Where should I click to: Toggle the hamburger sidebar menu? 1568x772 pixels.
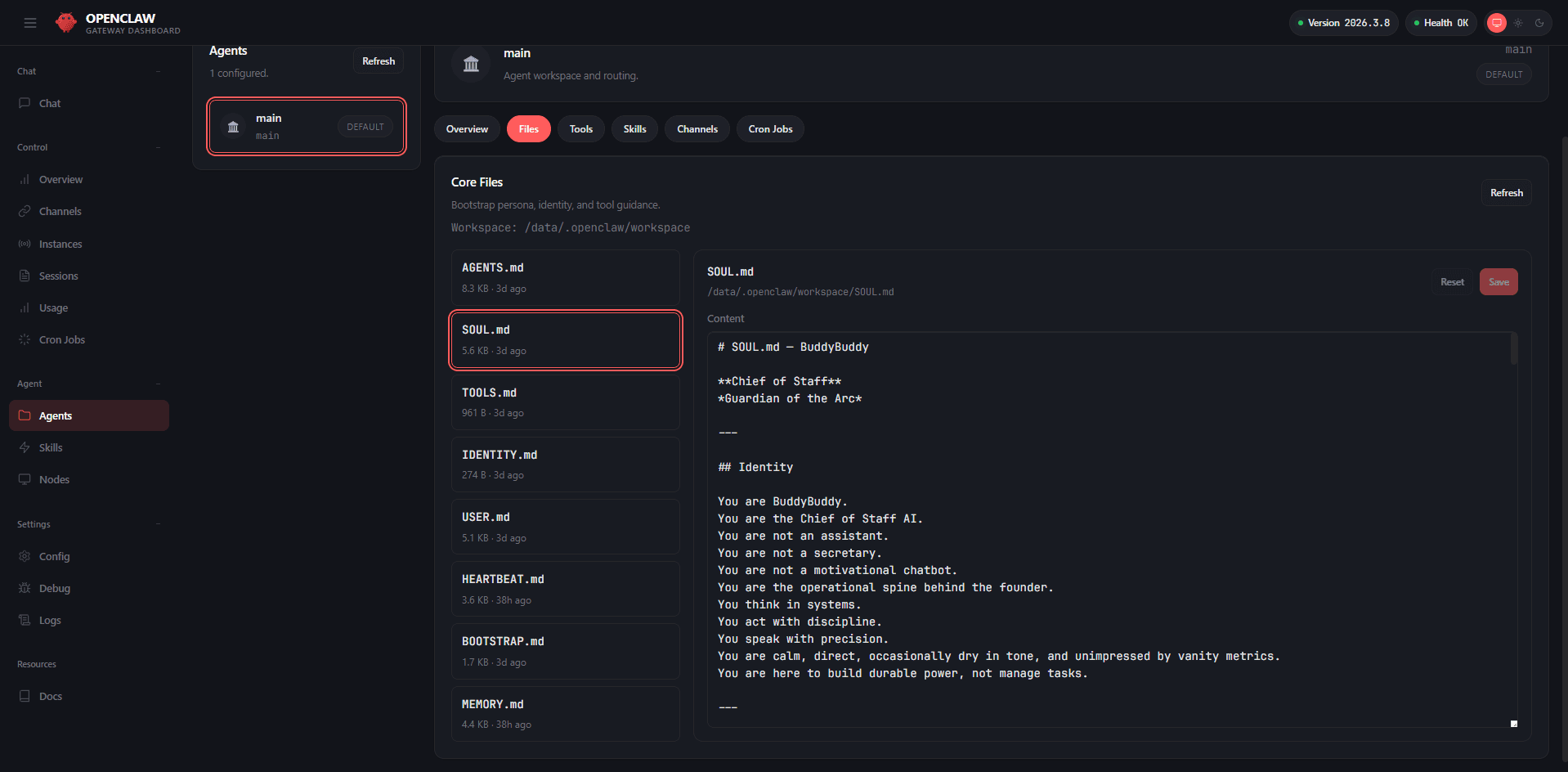(x=30, y=23)
